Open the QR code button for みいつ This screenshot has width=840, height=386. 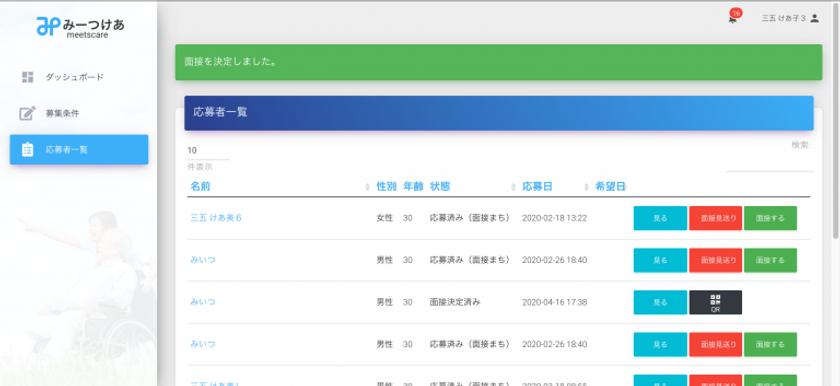(x=715, y=302)
